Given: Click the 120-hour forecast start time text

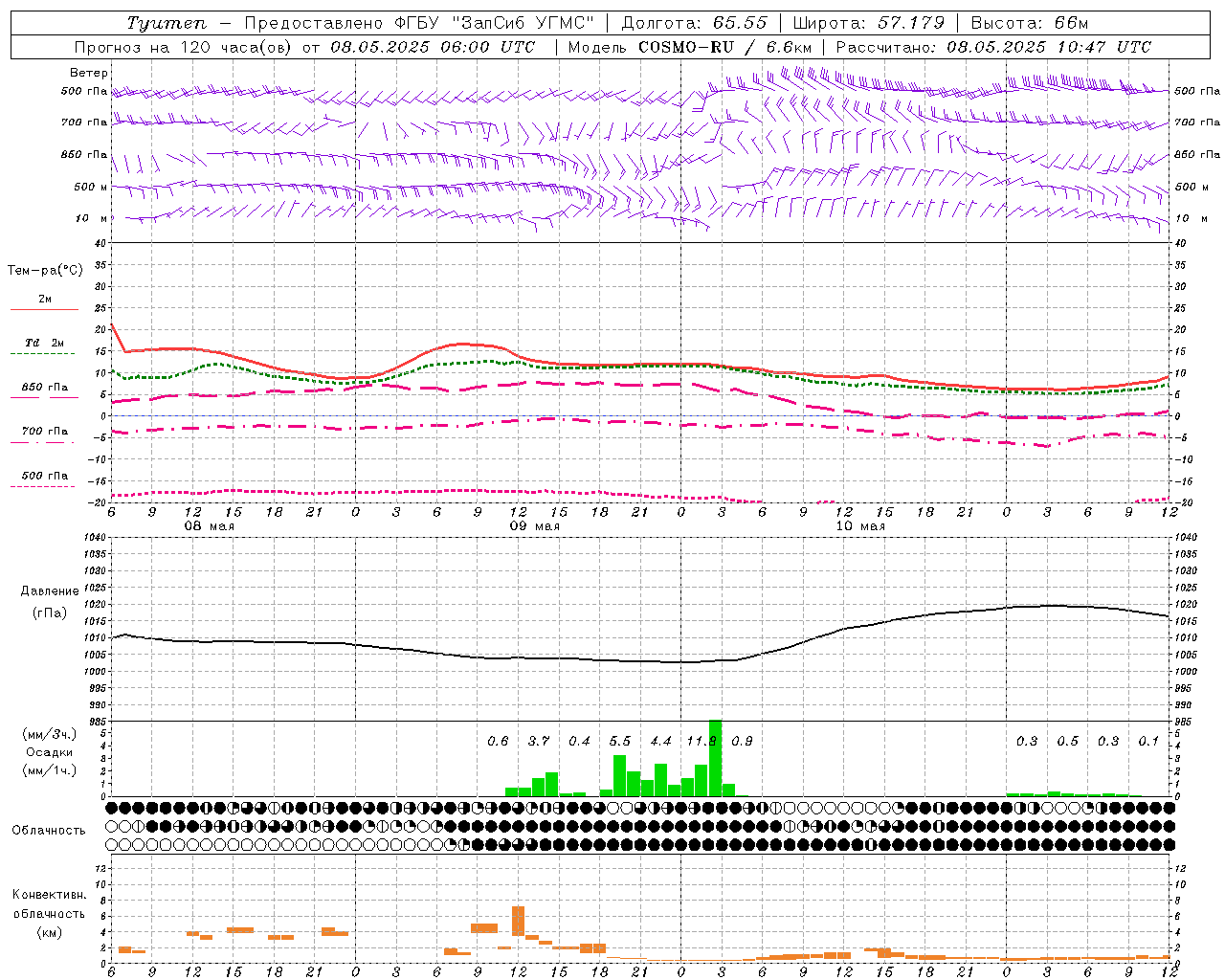Looking at the screenshot, I should [x=304, y=47].
